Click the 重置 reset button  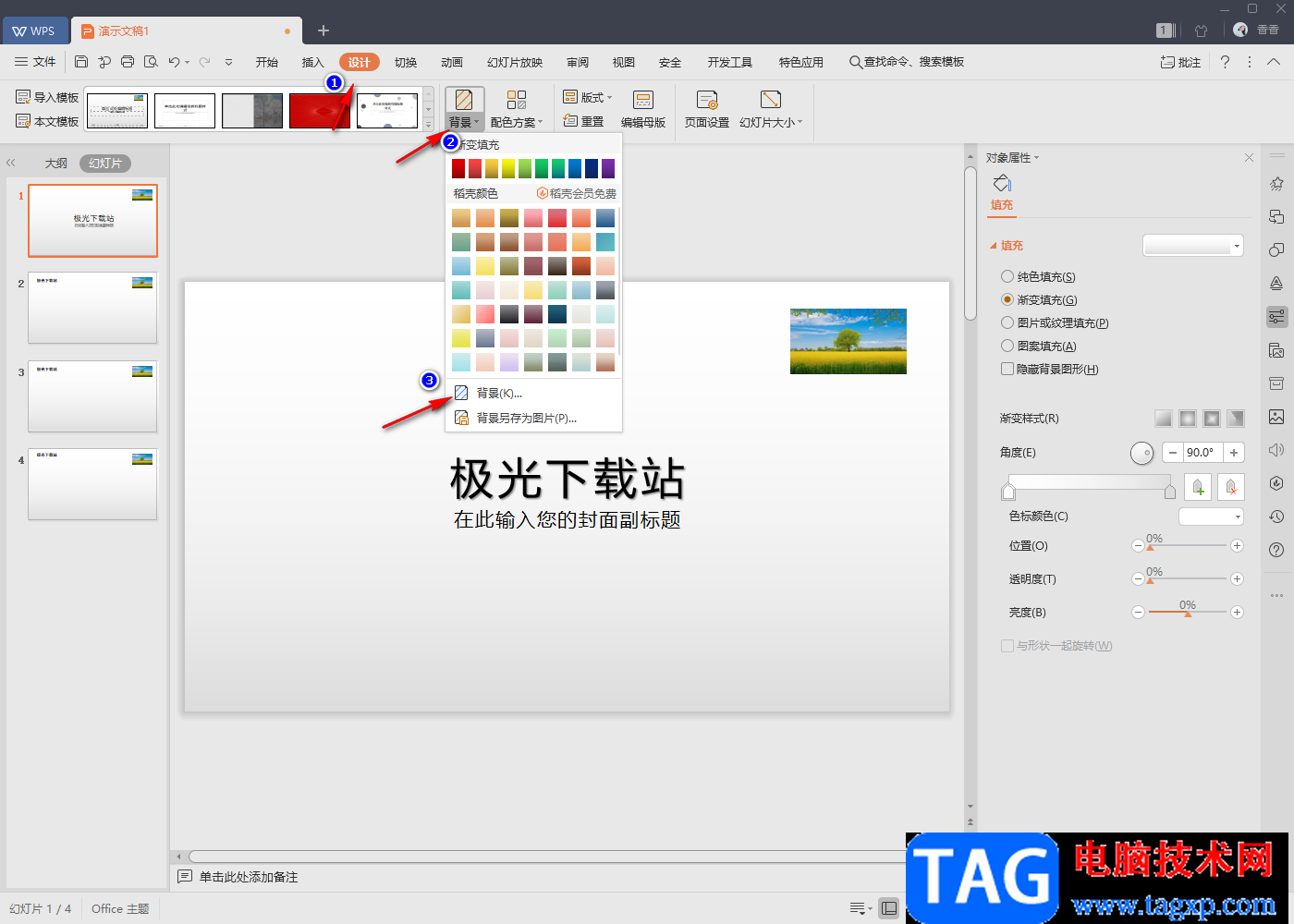click(583, 121)
